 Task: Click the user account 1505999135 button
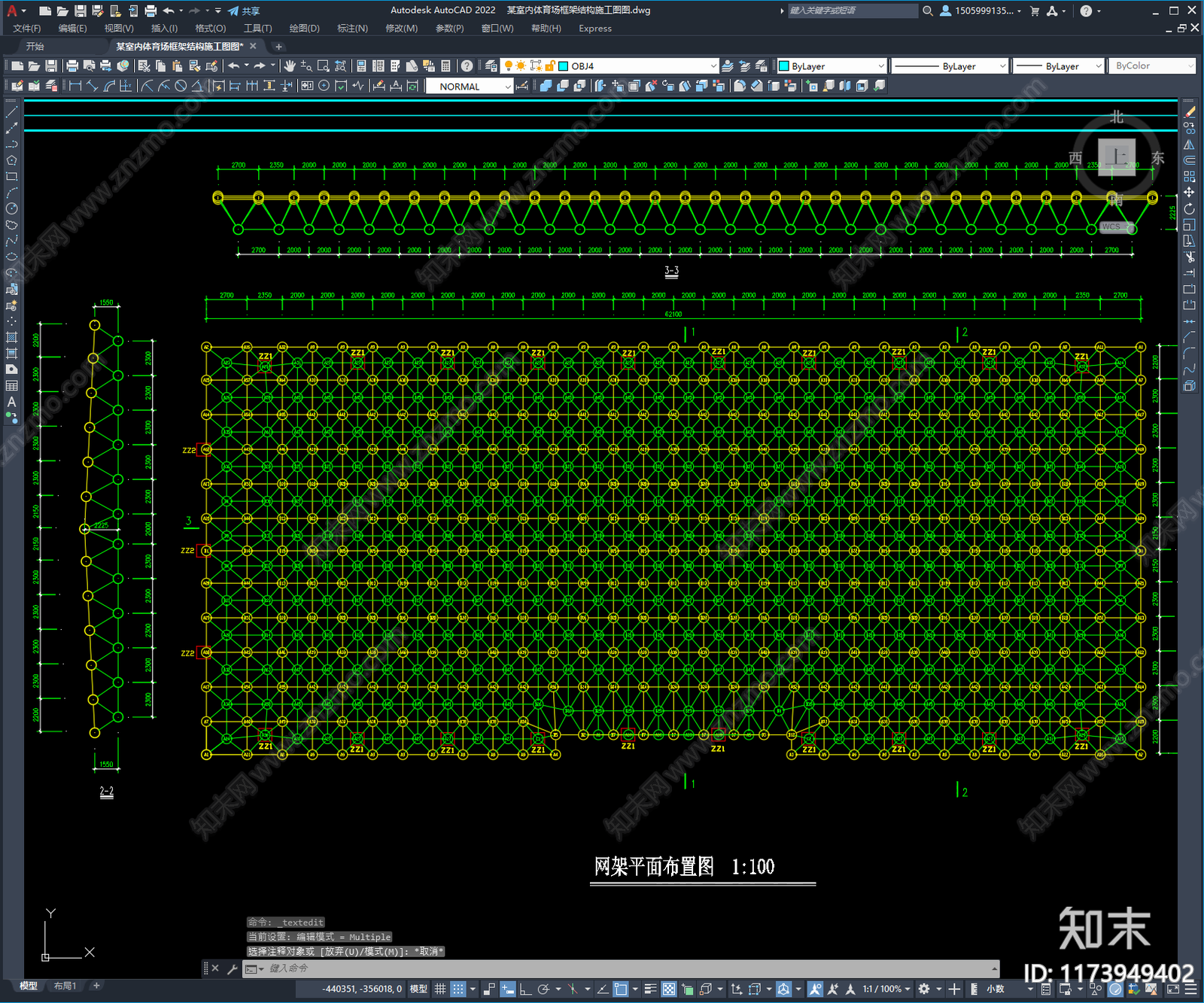981,11
